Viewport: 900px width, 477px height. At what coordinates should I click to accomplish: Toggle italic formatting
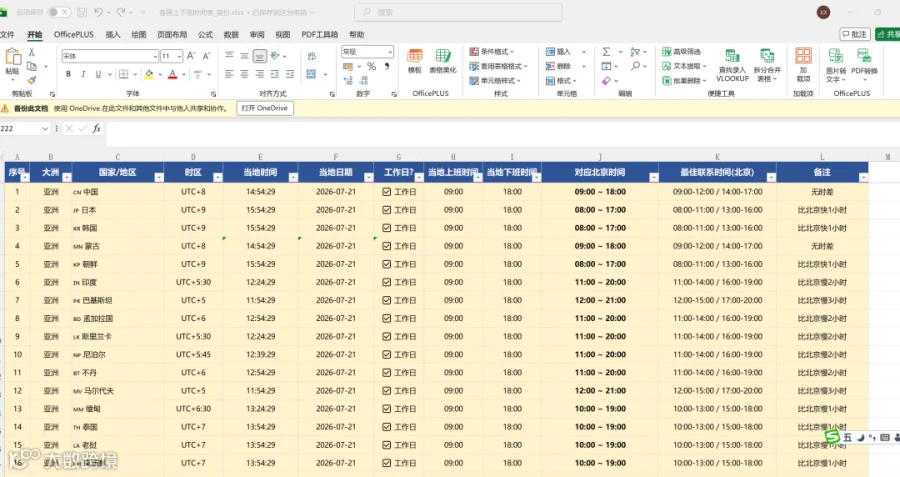83,74
